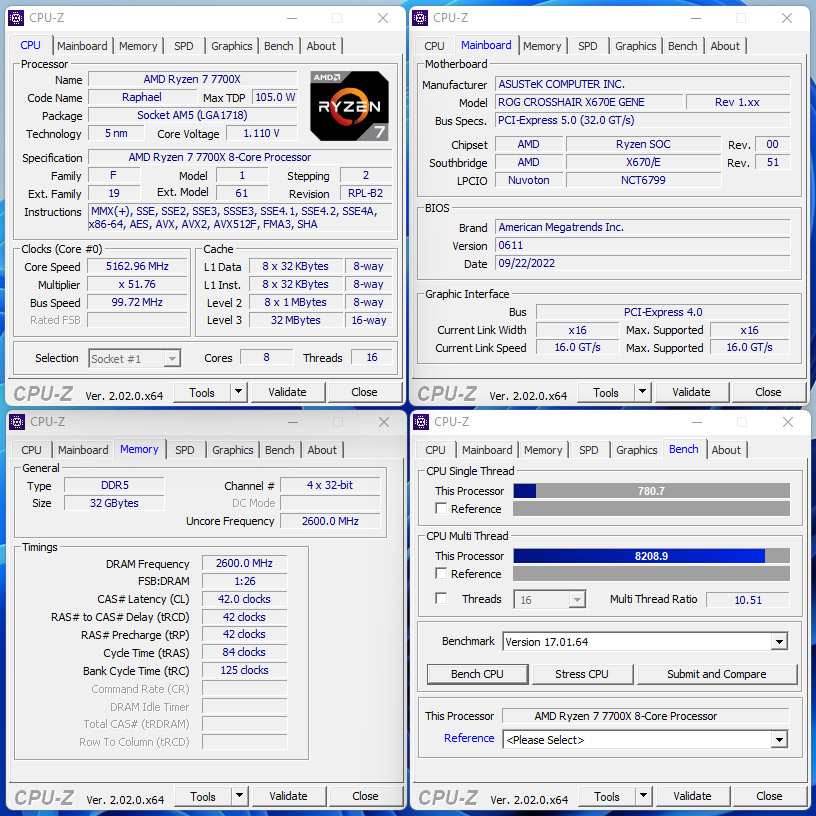Click the Model field ROG CROSSHAIR X670E GENE
The width and height of the screenshot is (816, 816).
(589, 102)
